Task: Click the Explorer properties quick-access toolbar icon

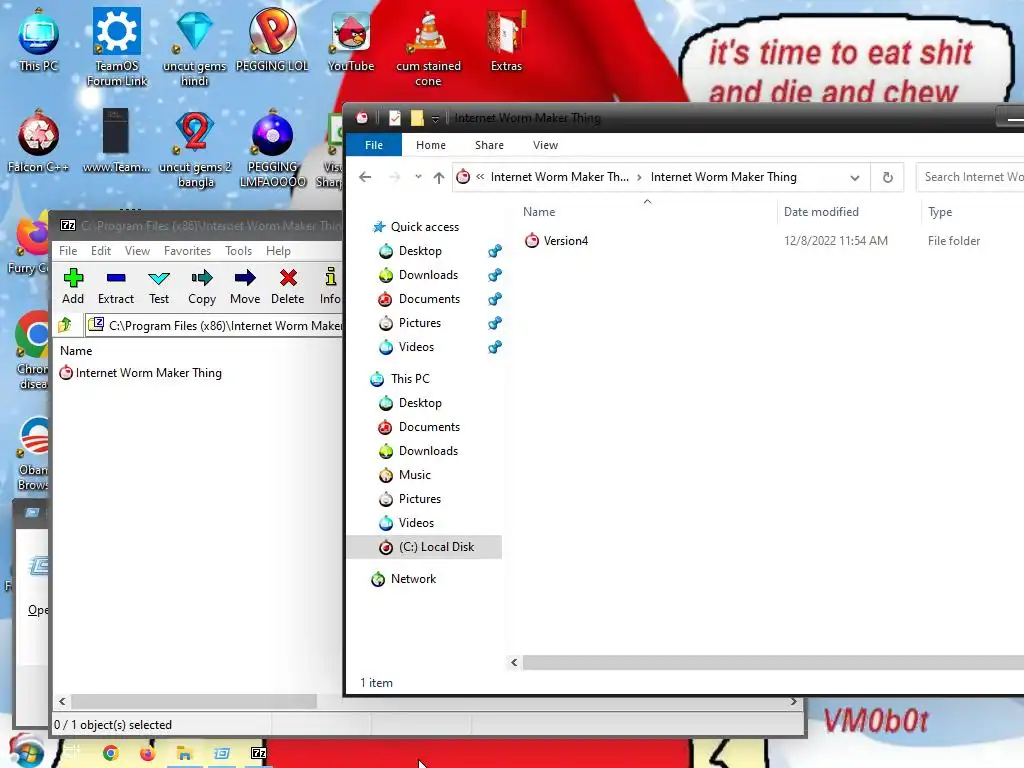Action: click(x=395, y=118)
